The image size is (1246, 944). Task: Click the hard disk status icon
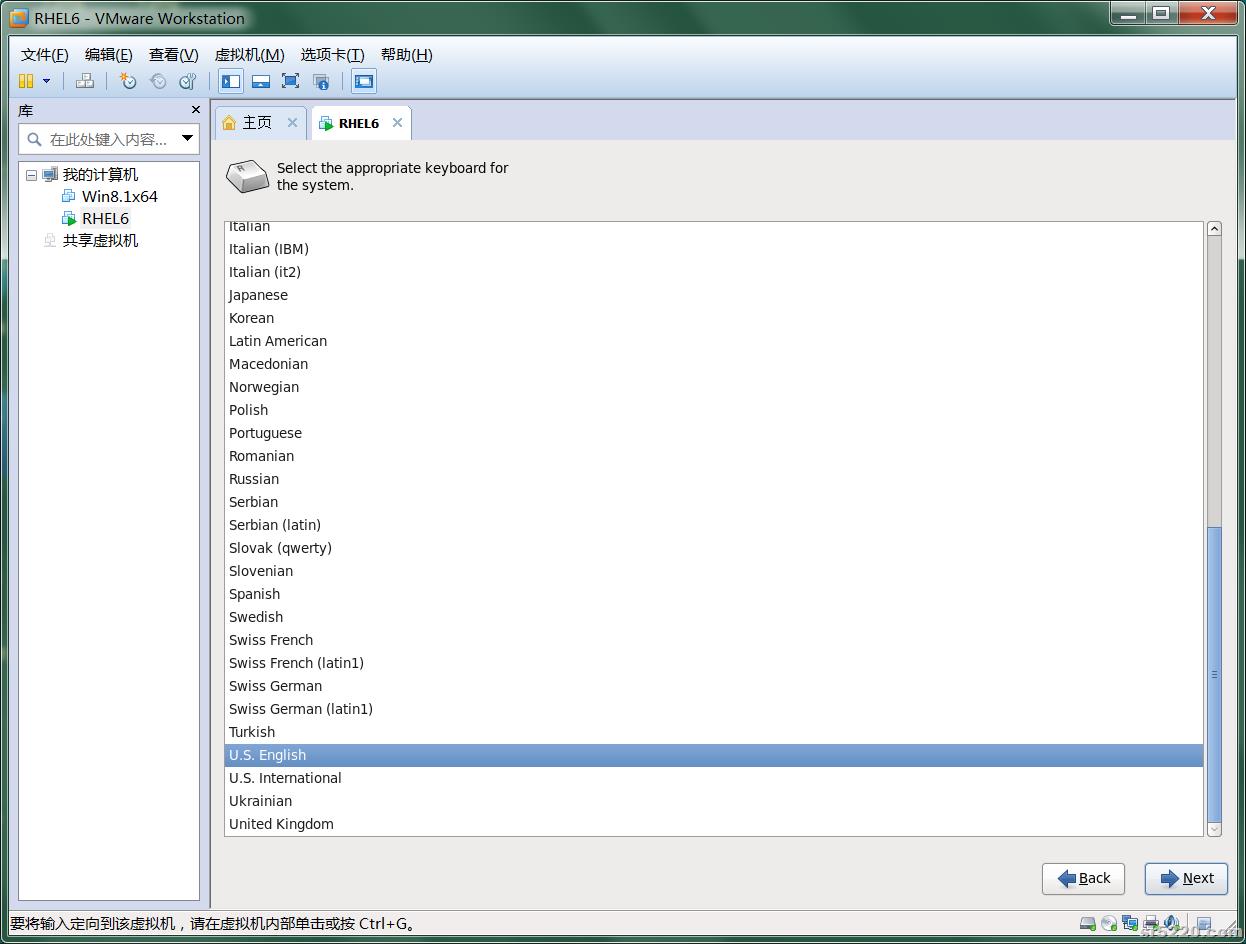(1088, 923)
